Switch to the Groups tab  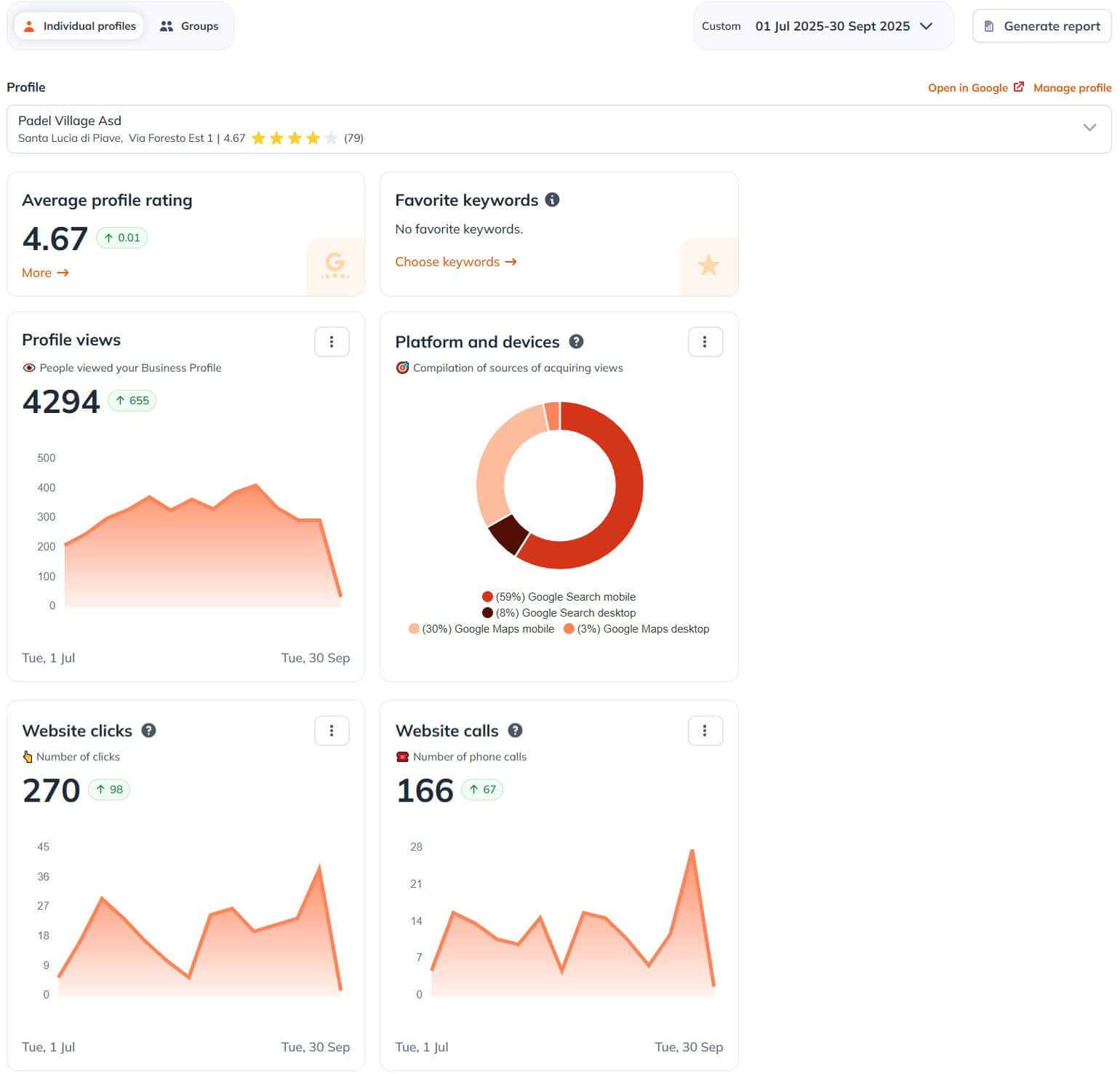click(x=189, y=26)
